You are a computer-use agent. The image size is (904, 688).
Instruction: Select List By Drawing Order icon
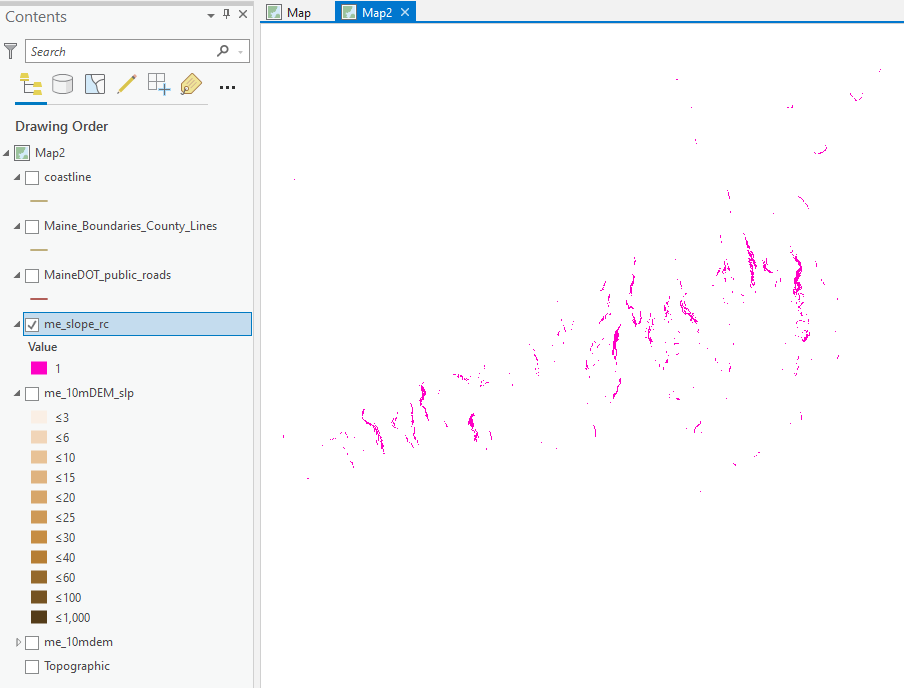point(31,85)
